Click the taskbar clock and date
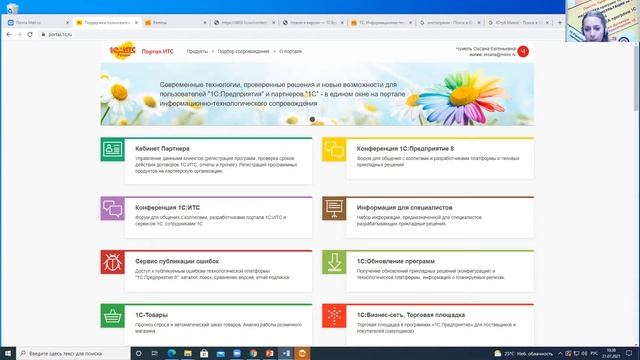The image size is (640, 360). click(x=611, y=353)
